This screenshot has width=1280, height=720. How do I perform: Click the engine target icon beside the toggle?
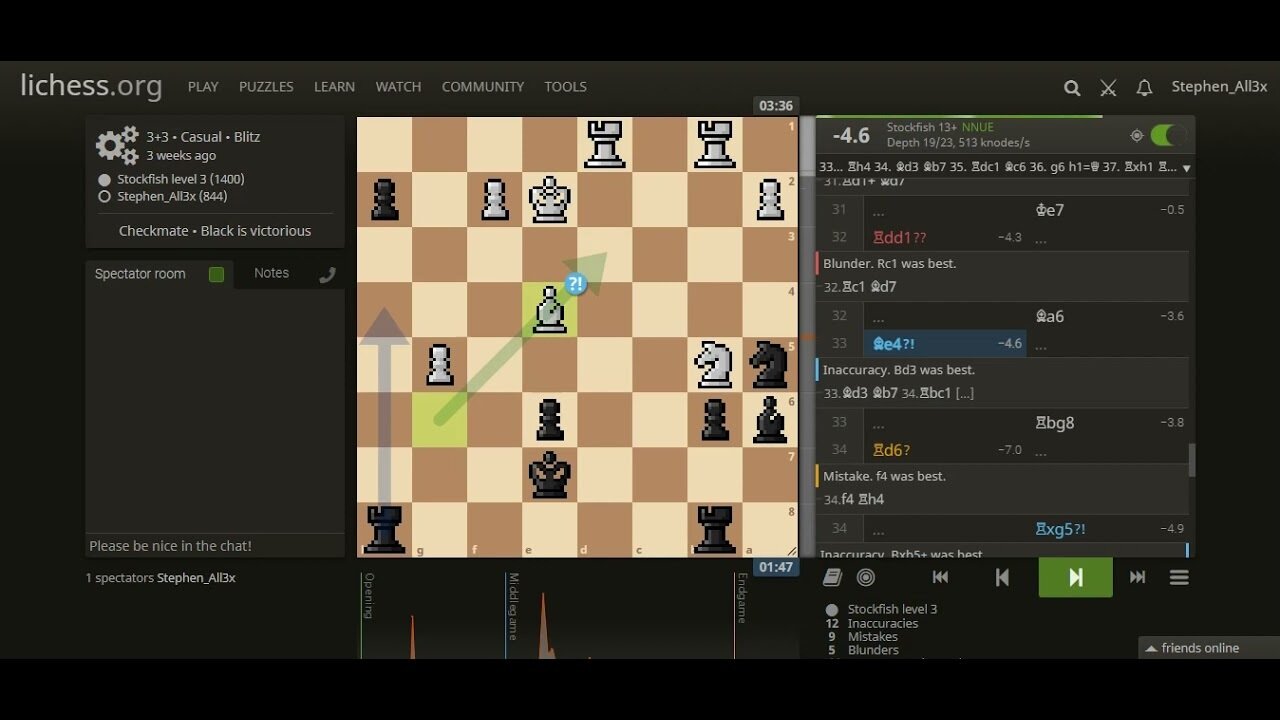(1136, 136)
